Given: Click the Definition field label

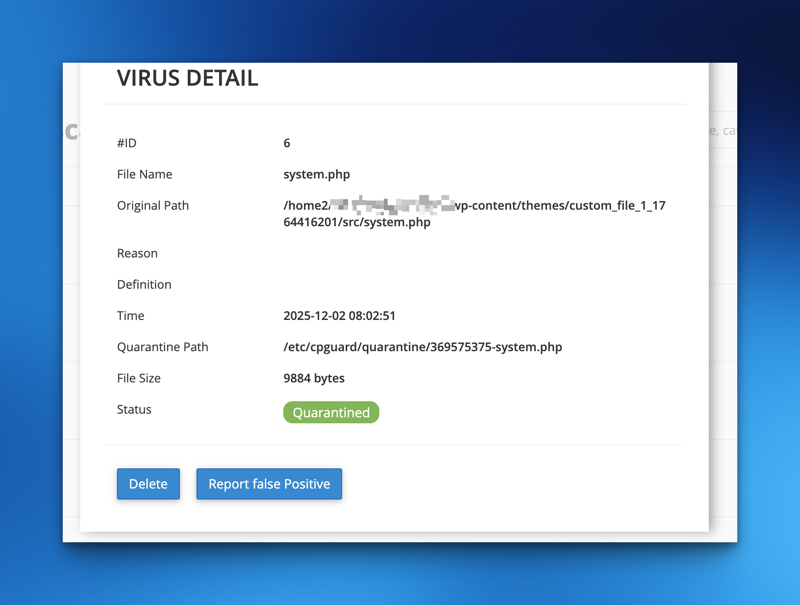Looking at the screenshot, I should (x=144, y=284).
